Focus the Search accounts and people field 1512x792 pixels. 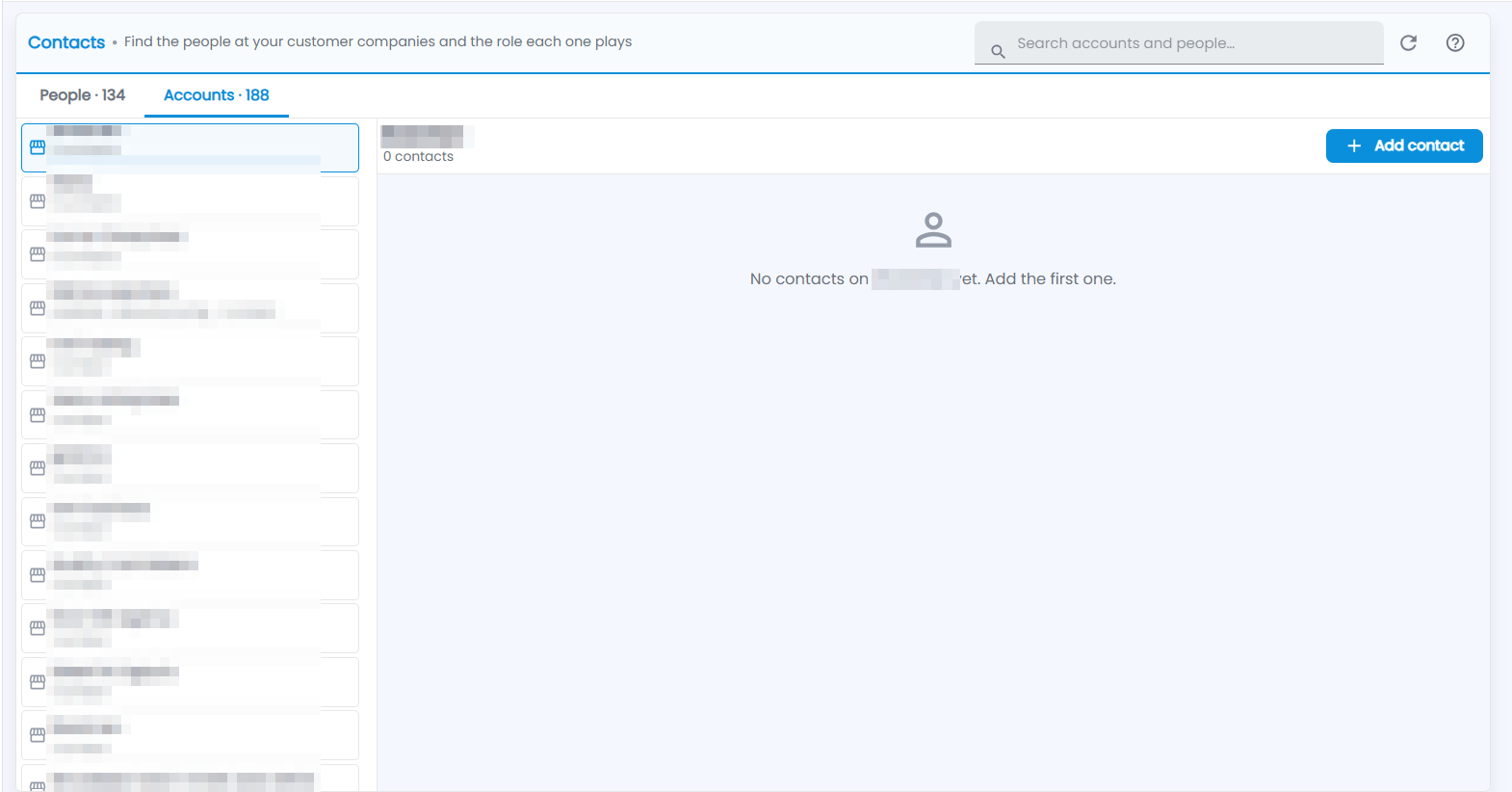click(x=1179, y=43)
